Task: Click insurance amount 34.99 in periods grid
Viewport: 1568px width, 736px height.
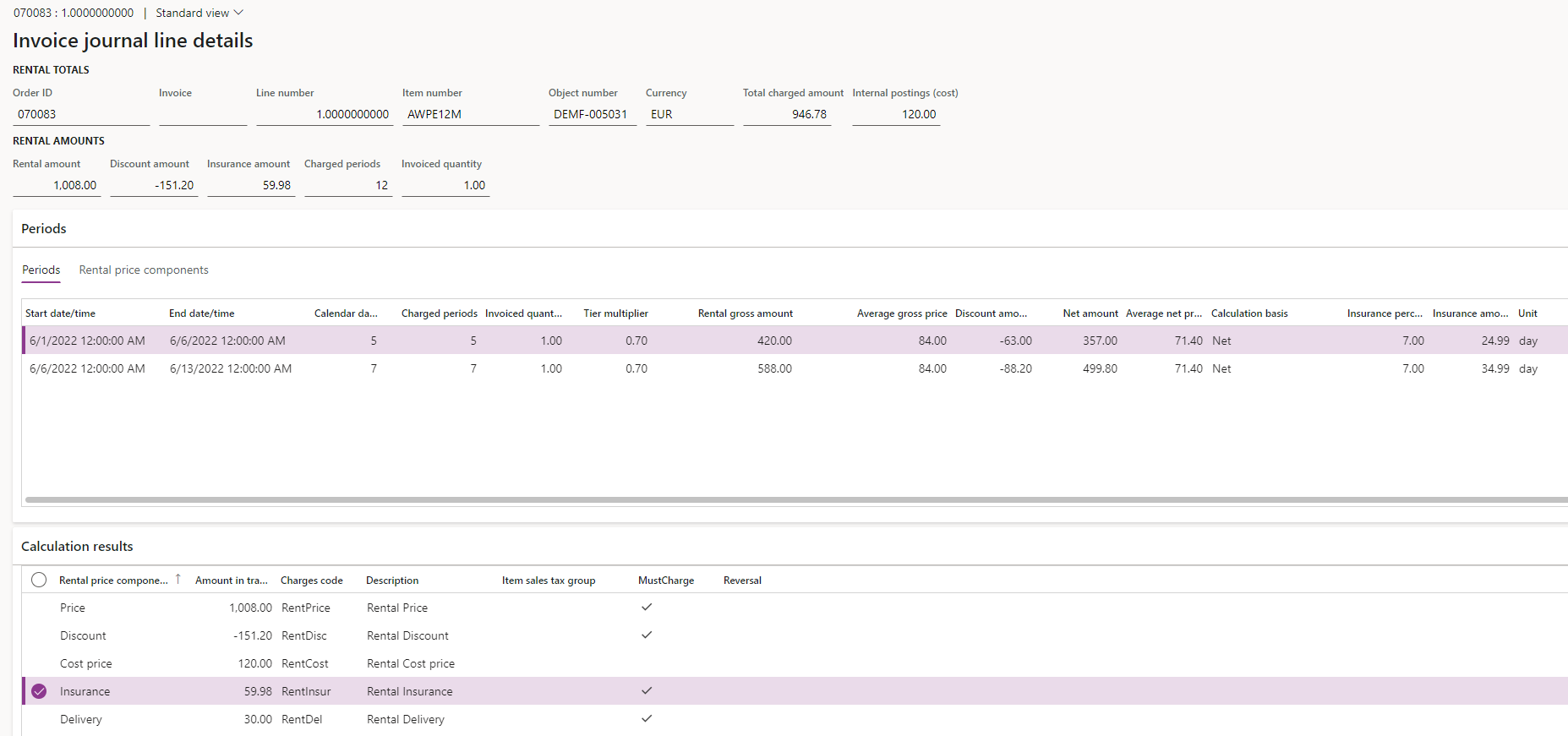Action: pyautogui.click(x=1495, y=368)
